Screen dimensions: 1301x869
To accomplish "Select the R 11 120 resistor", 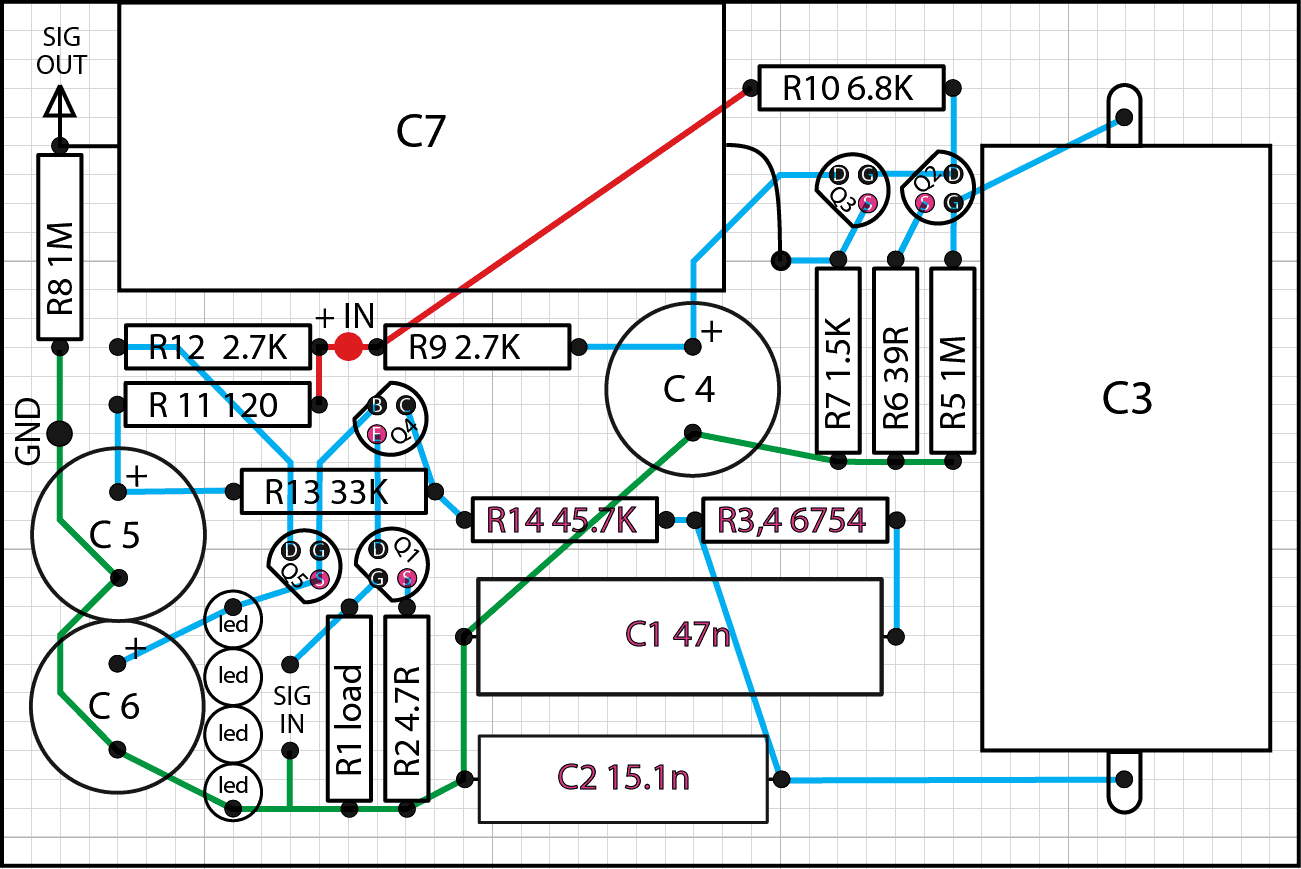I will point(217,405).
